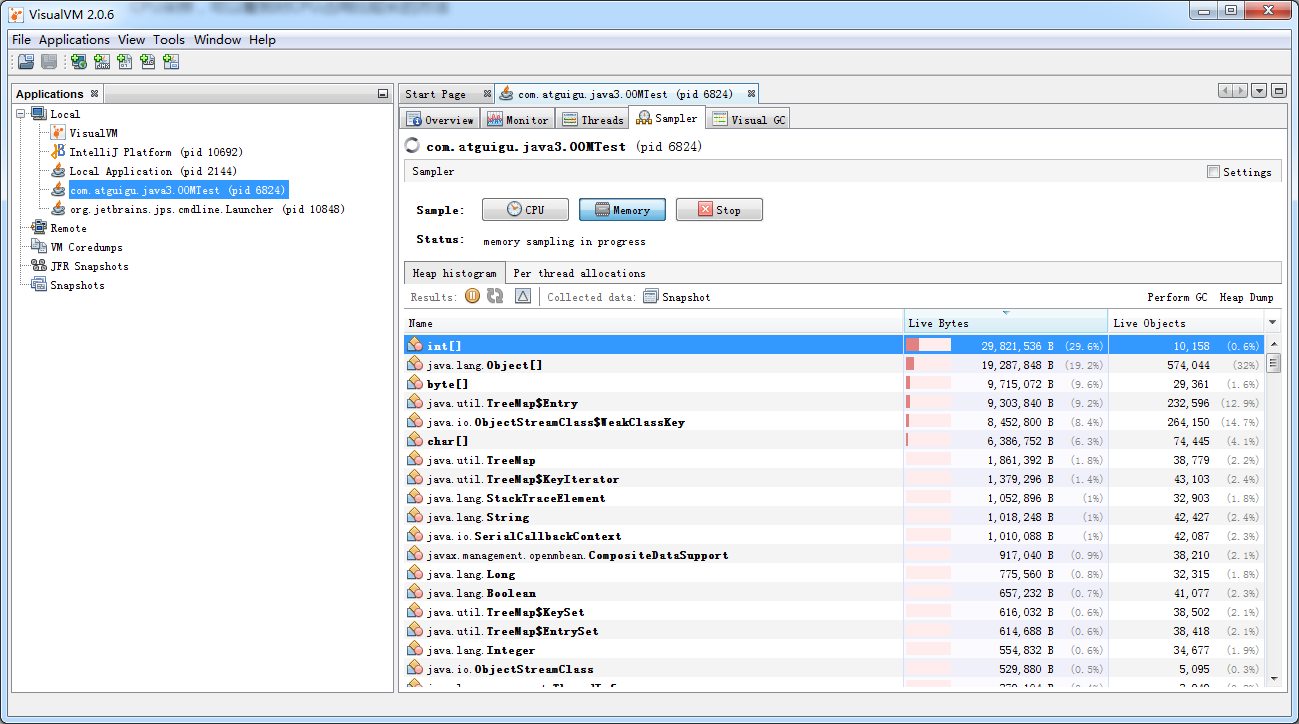Open the File menu
The image size is (1299, 724).
(22, 40)
